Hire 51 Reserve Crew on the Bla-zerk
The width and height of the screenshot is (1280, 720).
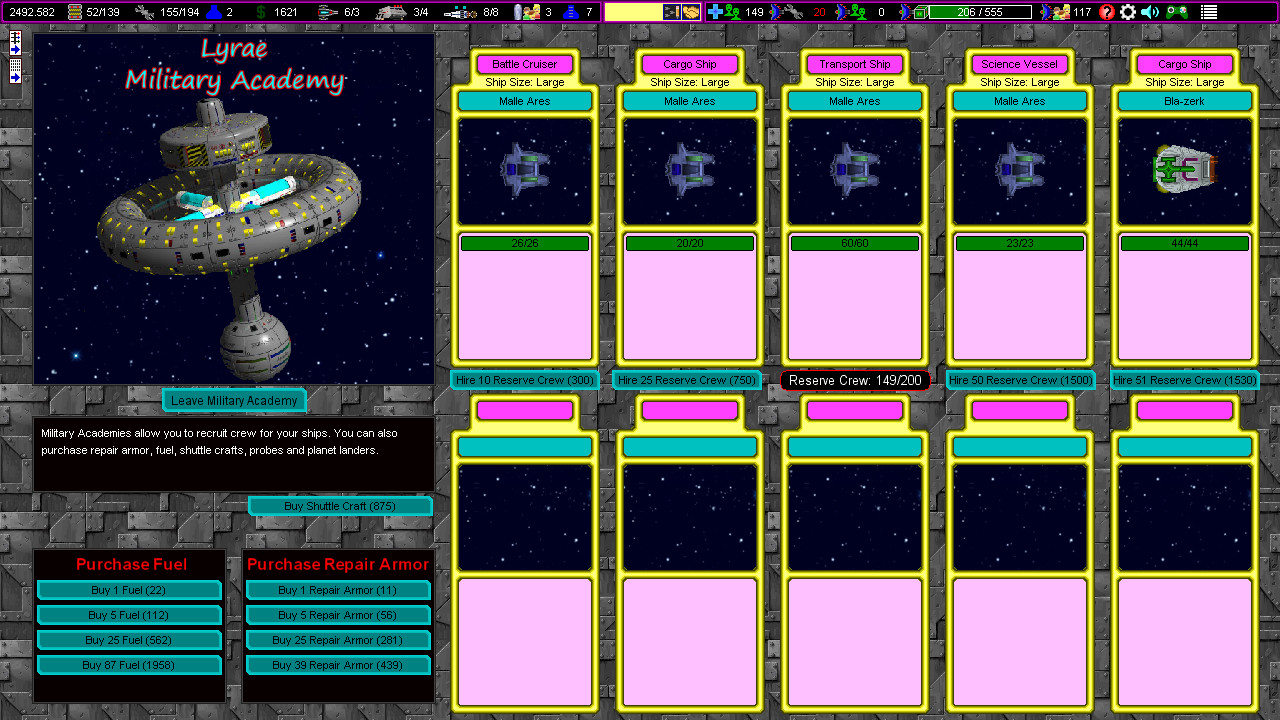click(1184, 380)
